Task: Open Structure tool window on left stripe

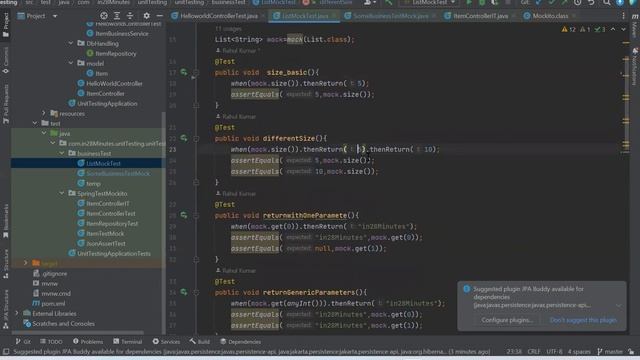Action: [x=5, y=265]
